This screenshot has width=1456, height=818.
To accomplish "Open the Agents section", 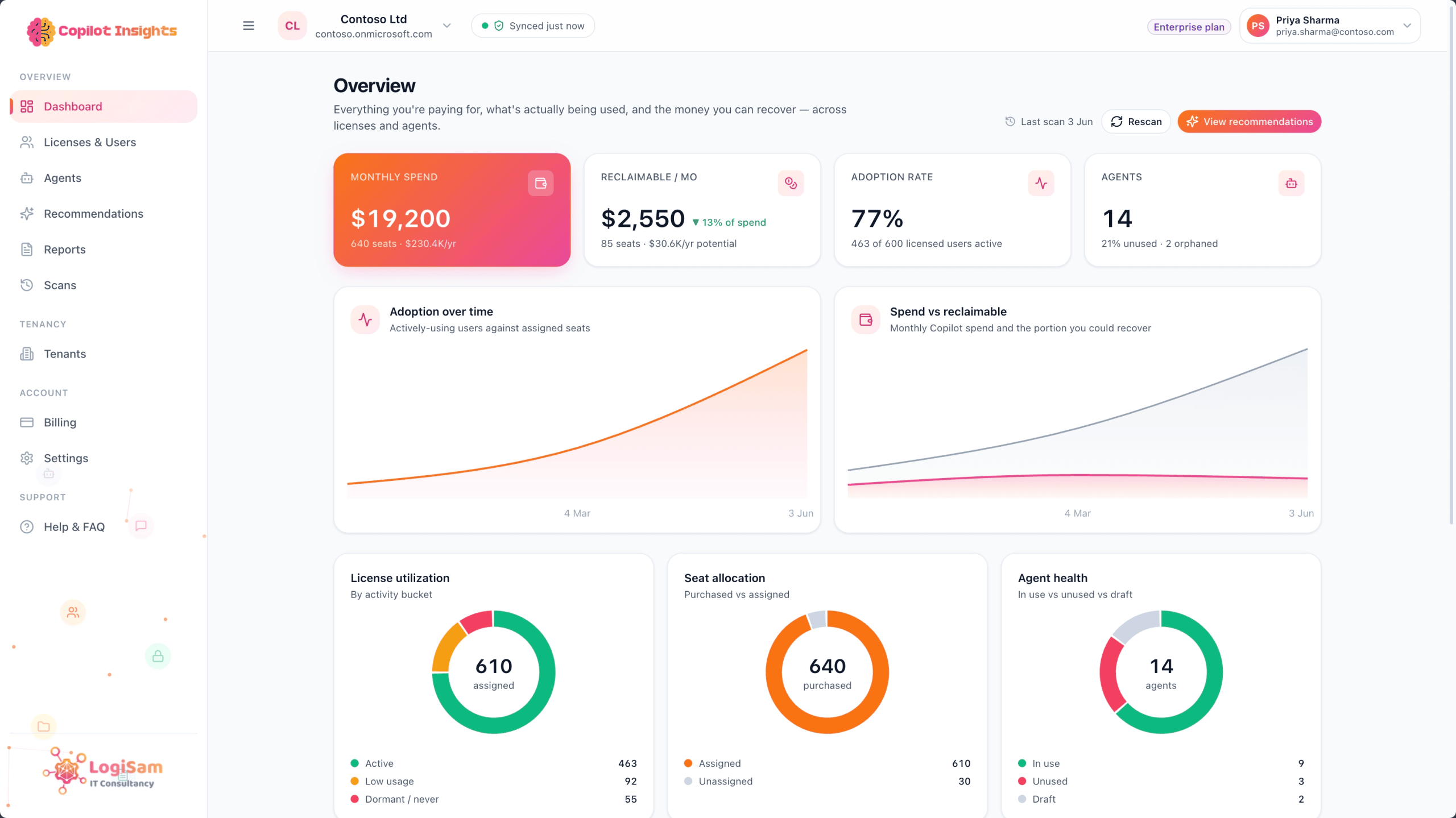I will 104,178.
